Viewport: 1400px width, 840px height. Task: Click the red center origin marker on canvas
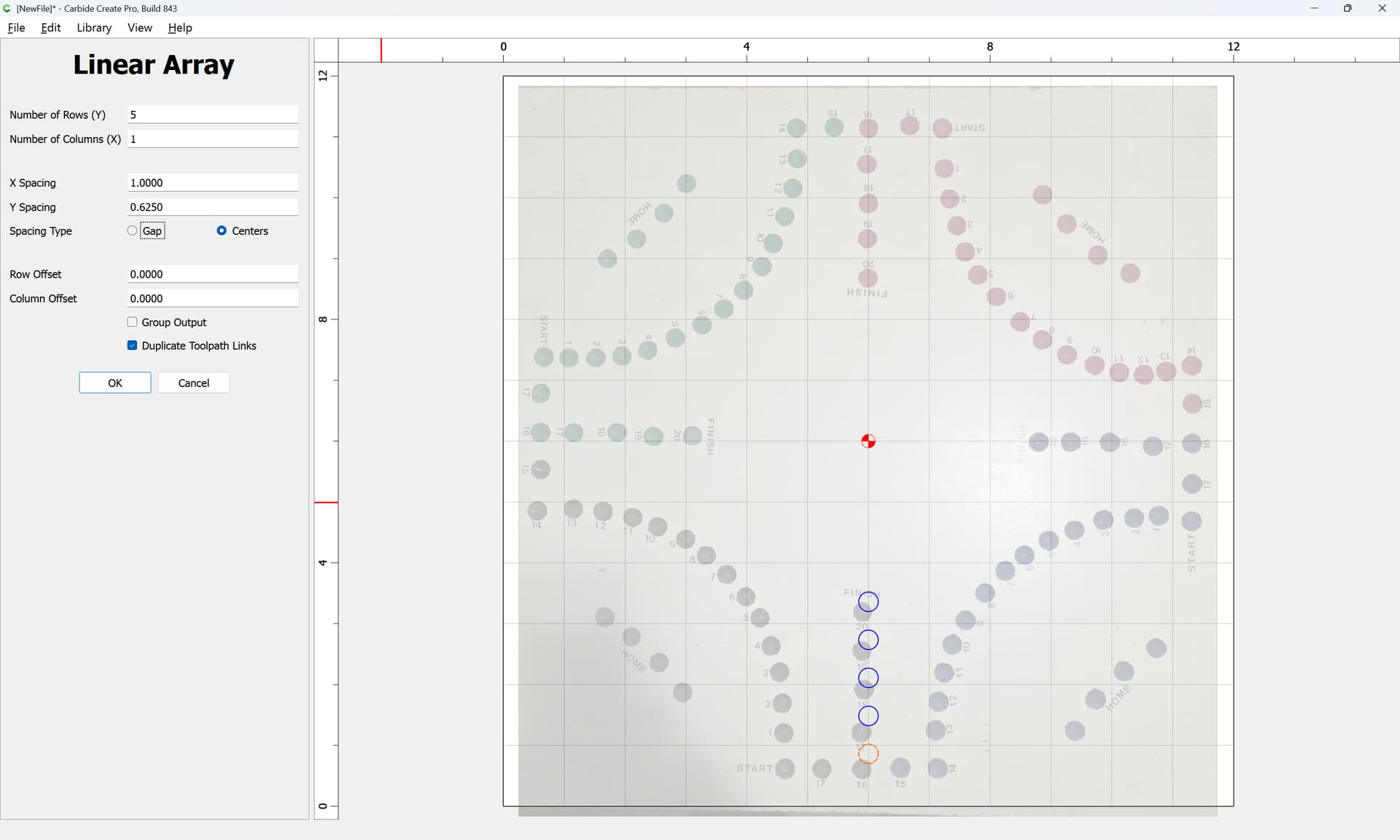point(868,441)
